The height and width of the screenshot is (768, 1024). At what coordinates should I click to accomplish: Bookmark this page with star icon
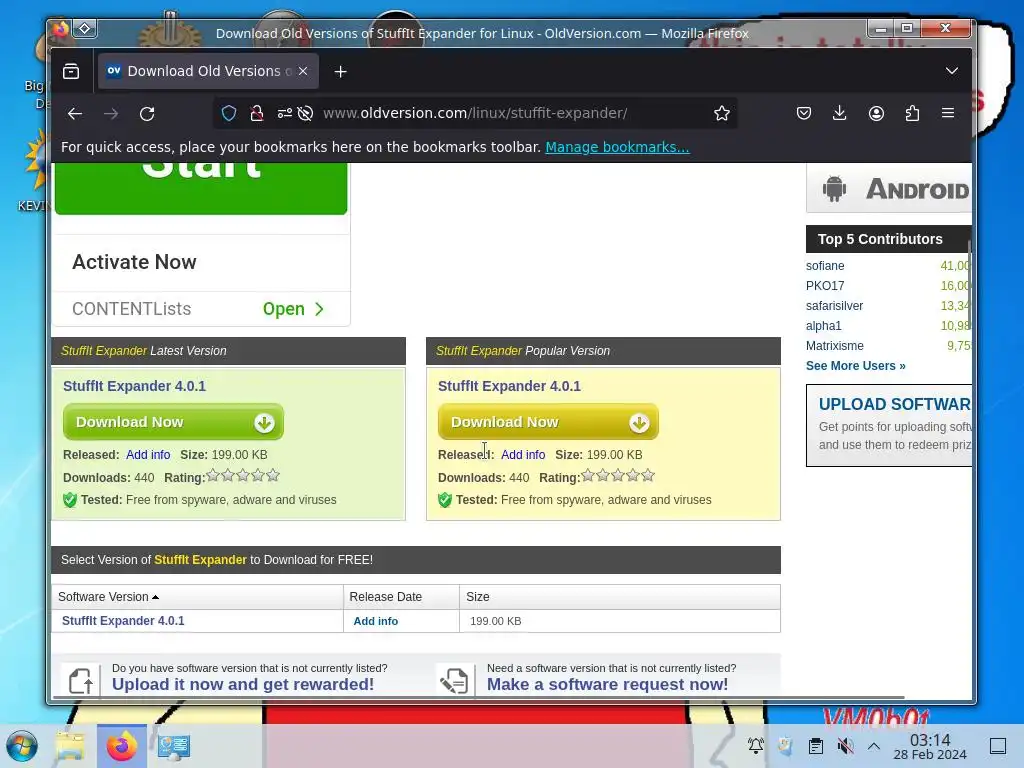[x=722, y=114]
